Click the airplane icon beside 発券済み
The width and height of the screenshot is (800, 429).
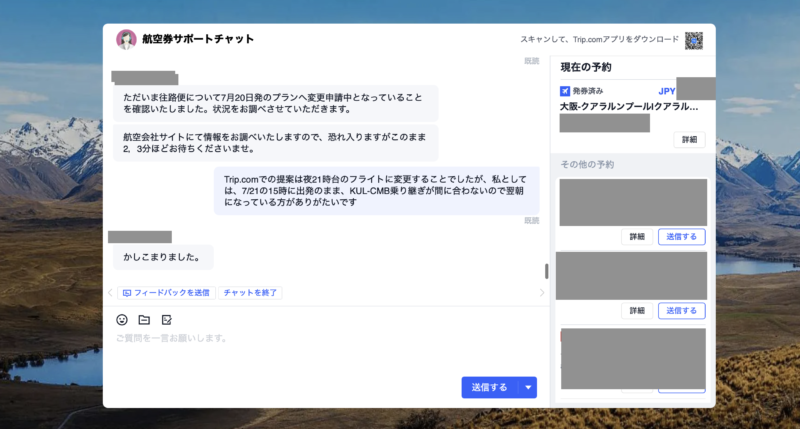(565, 91)
